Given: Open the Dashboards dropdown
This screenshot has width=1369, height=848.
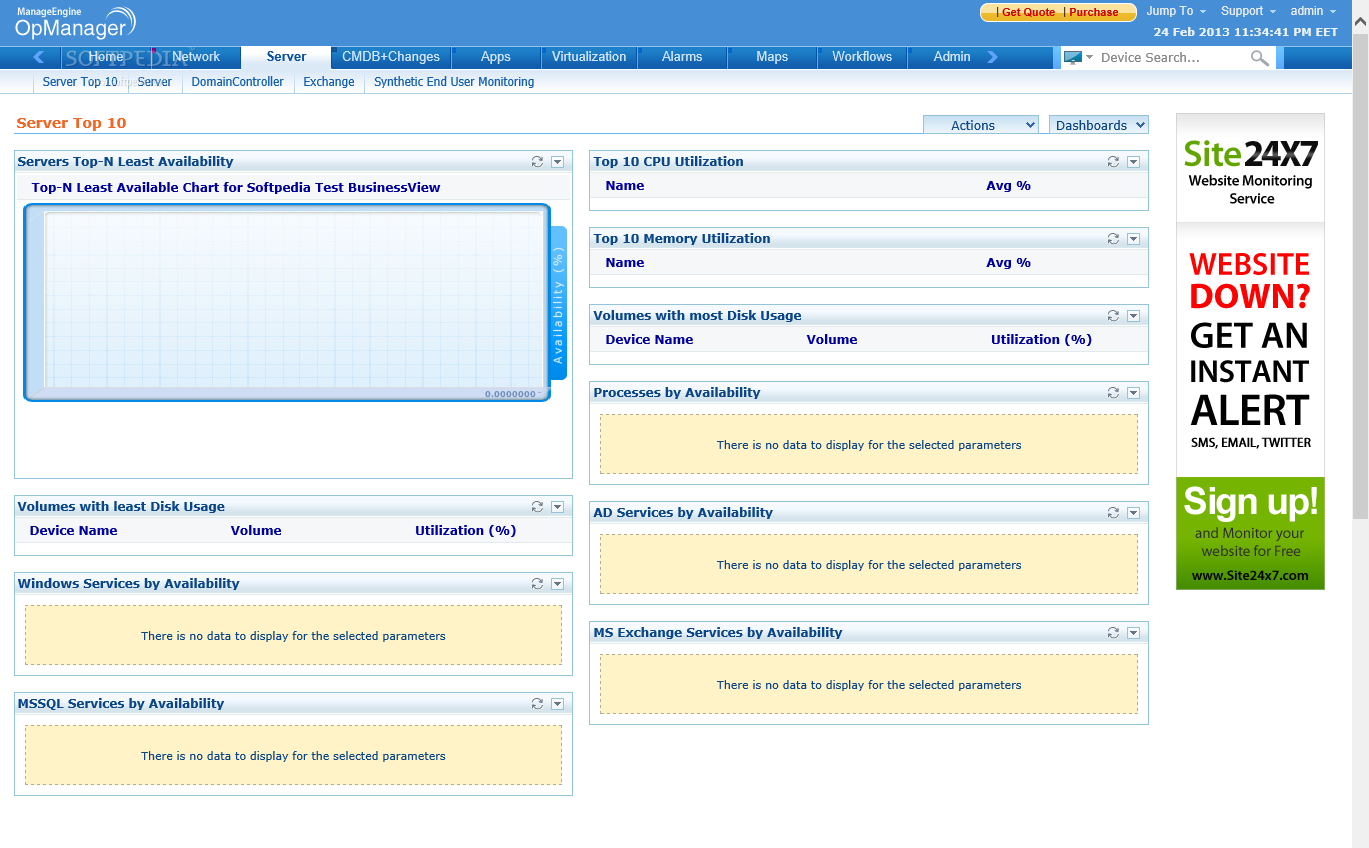Looking at the screenshot, I should 1099,125.
